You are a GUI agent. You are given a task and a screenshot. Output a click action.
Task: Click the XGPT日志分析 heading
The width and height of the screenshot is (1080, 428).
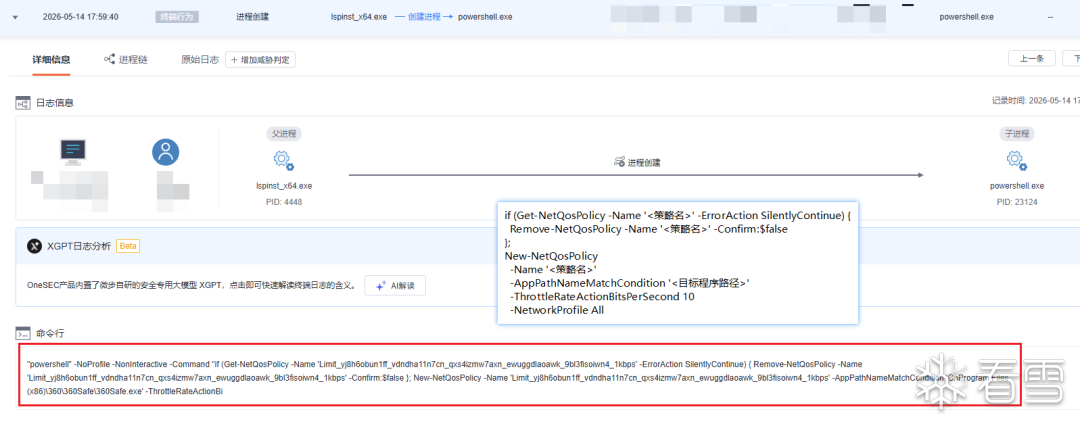[79, 246]
